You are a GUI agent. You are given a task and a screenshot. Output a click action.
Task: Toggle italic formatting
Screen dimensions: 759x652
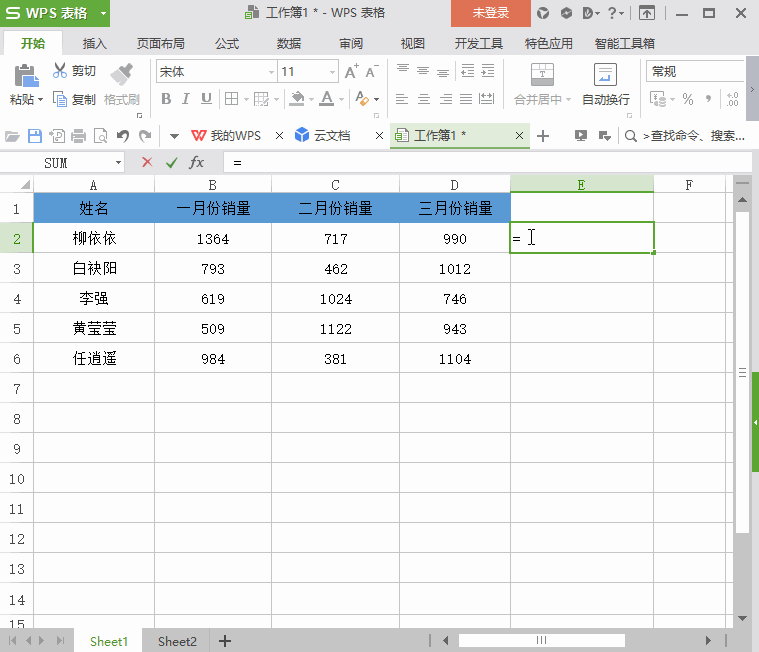(185, 99)
